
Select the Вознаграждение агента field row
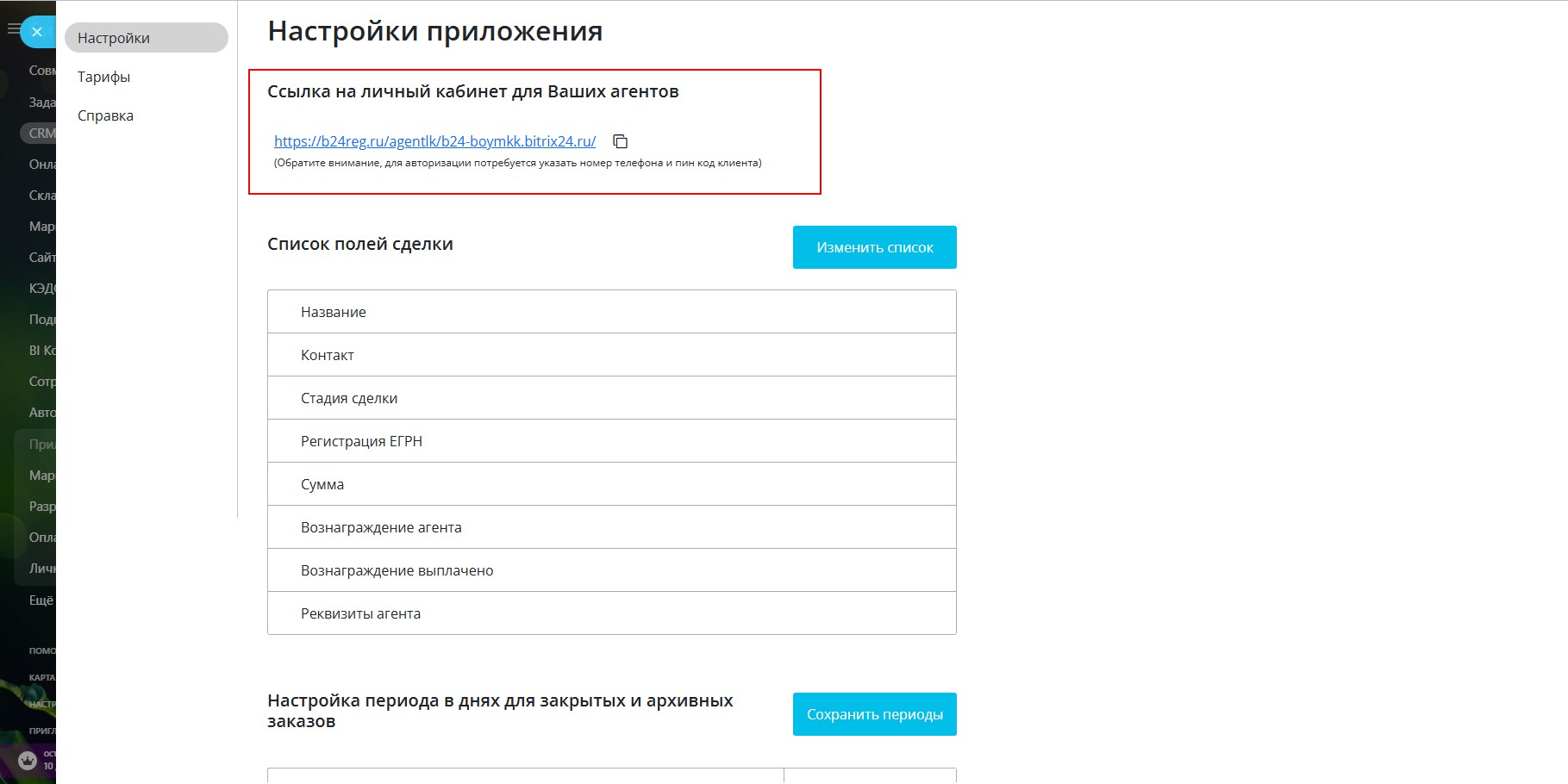click(x=612, y=527)
